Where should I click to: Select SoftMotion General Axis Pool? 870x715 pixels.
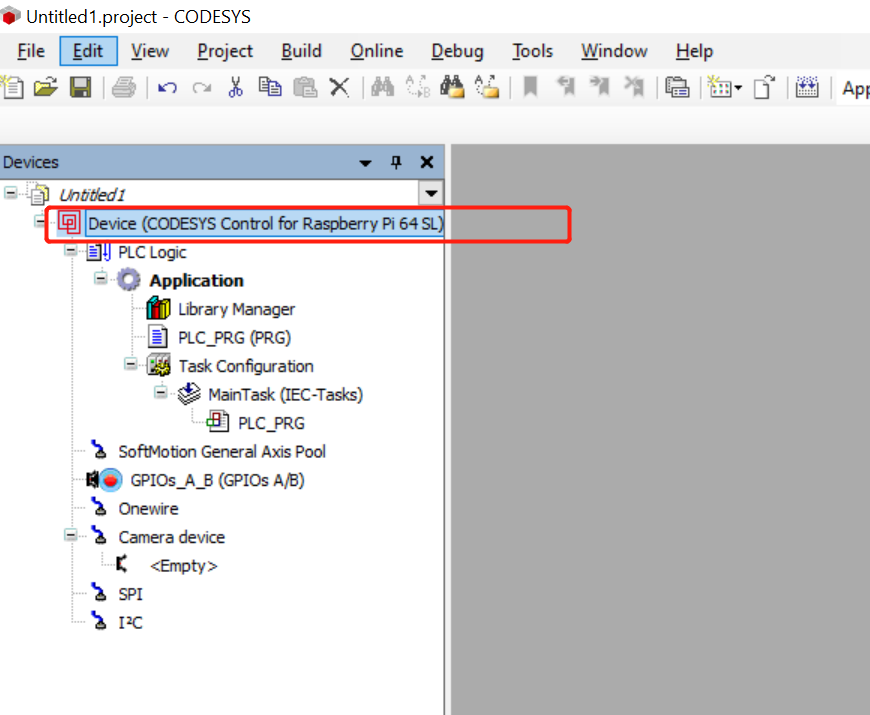[x=222, y=452]
